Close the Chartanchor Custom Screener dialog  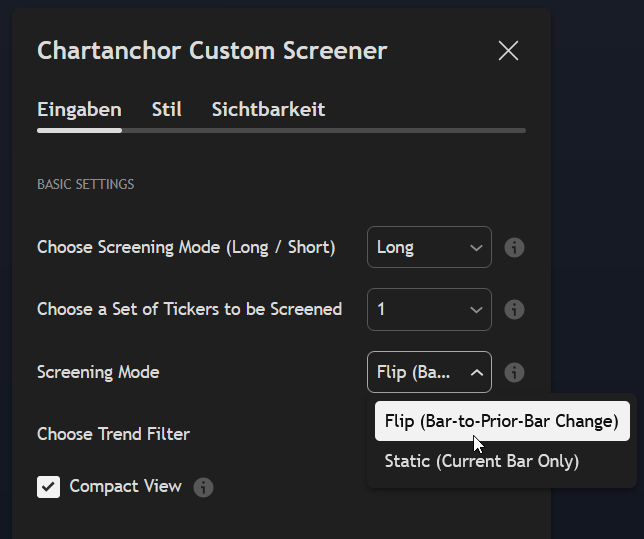tap(508, 51)
